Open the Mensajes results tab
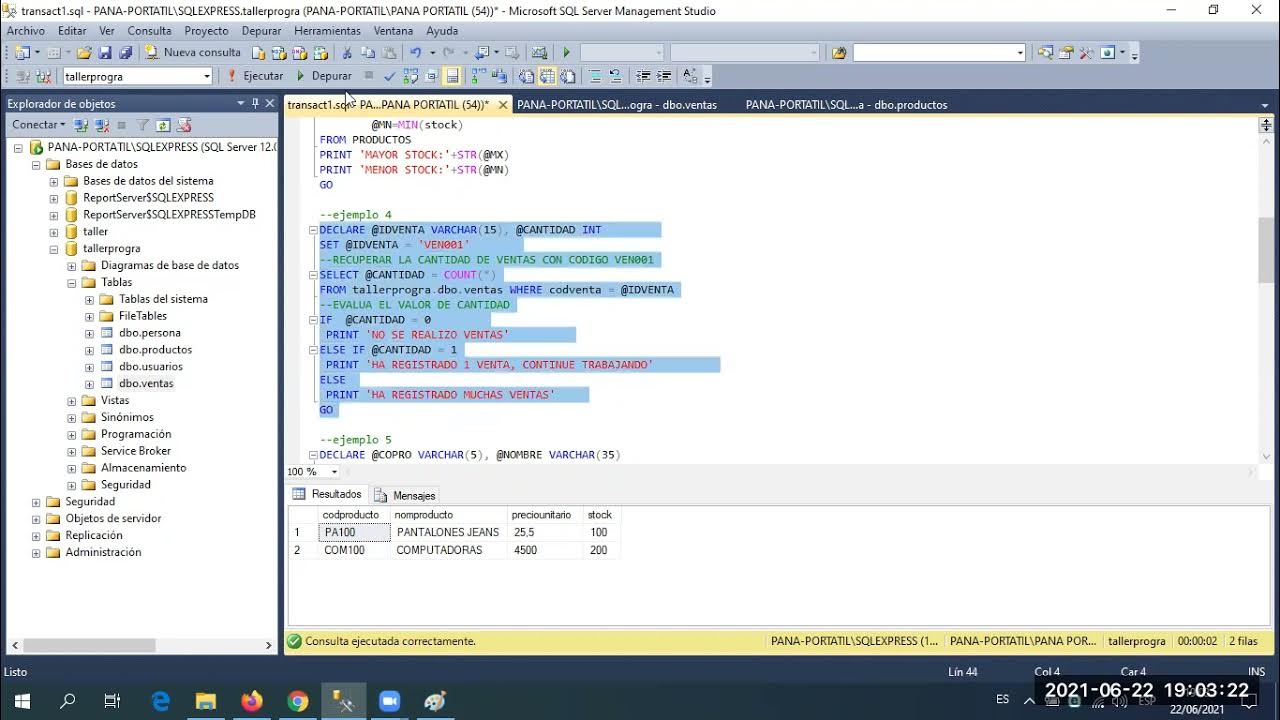 405,495
